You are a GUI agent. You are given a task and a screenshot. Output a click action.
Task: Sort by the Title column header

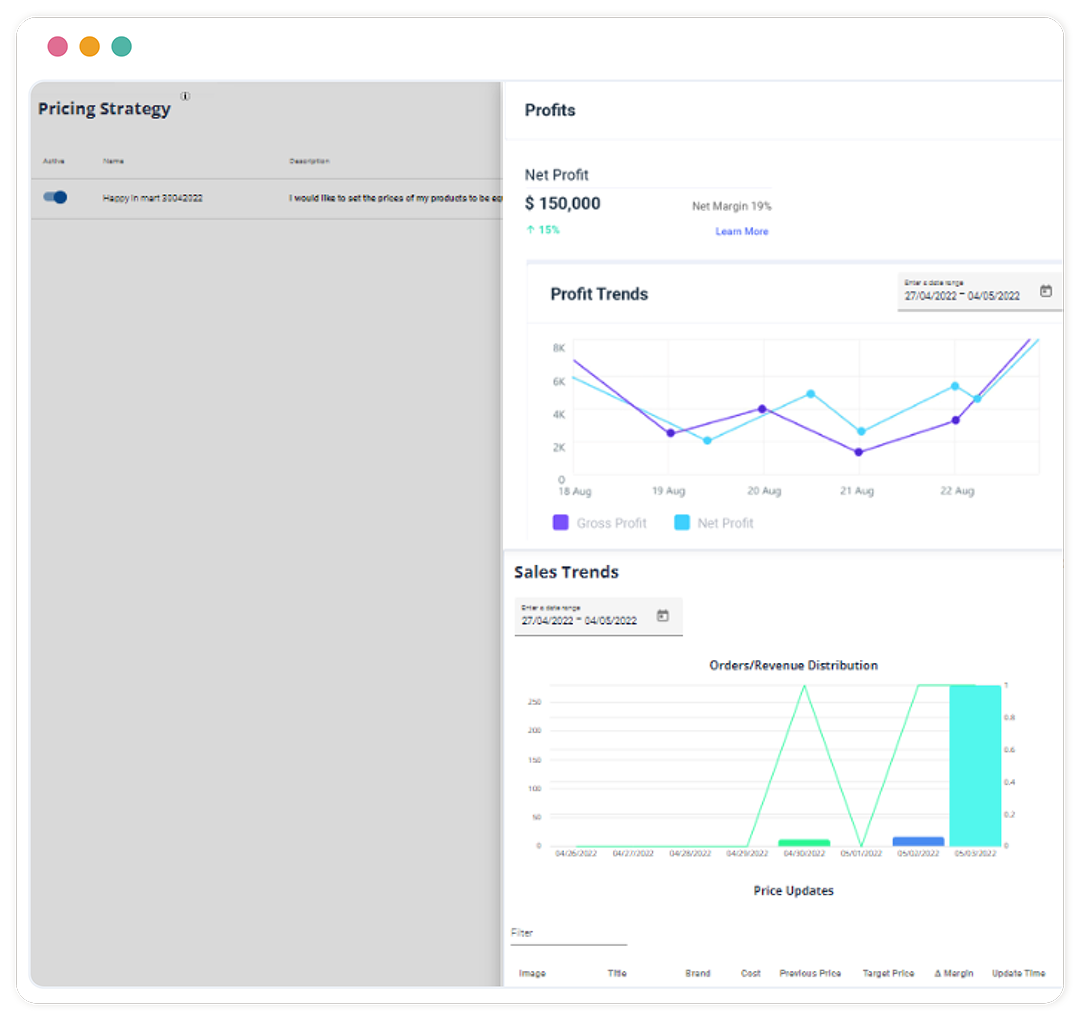(x=617, y=973)
